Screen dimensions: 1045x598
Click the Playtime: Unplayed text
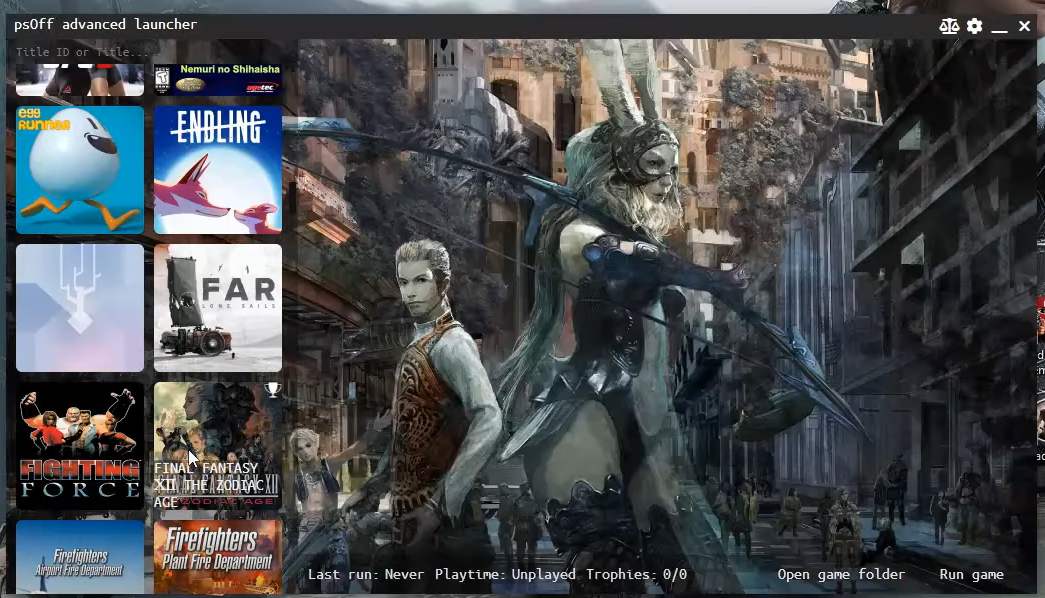click(x=505, y=575)
